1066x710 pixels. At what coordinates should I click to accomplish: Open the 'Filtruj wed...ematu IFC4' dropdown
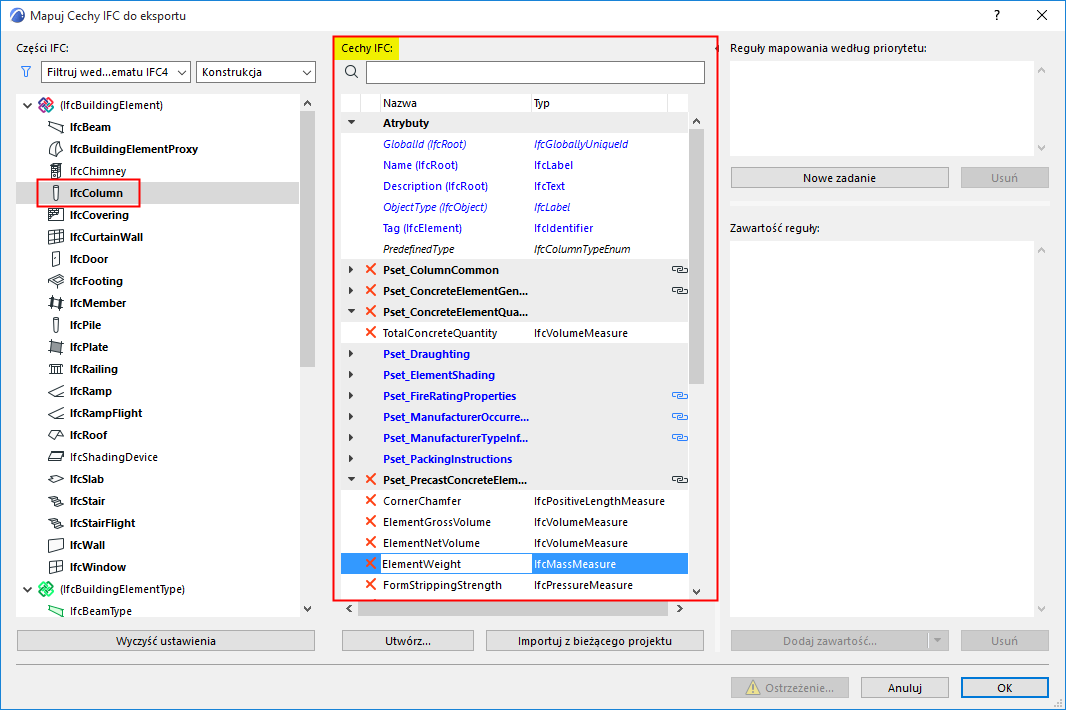point(116,72)
